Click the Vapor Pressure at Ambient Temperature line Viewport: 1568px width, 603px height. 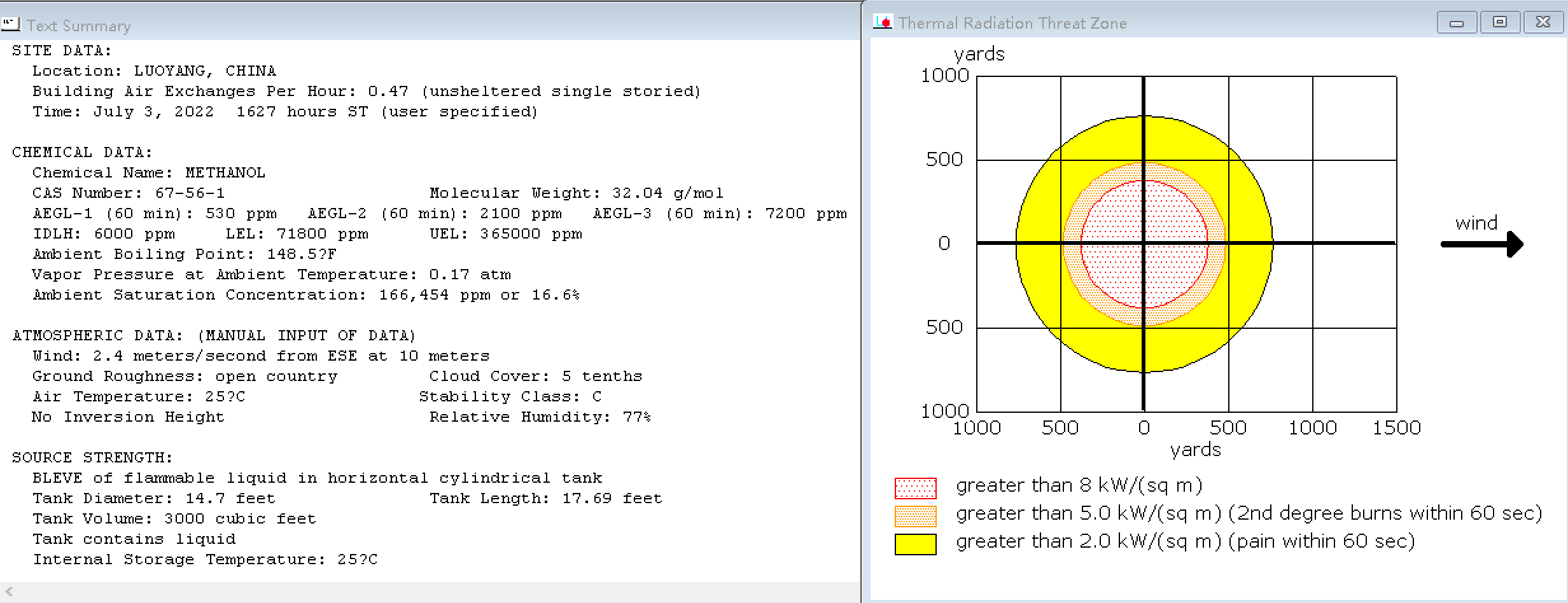[272, 274]
